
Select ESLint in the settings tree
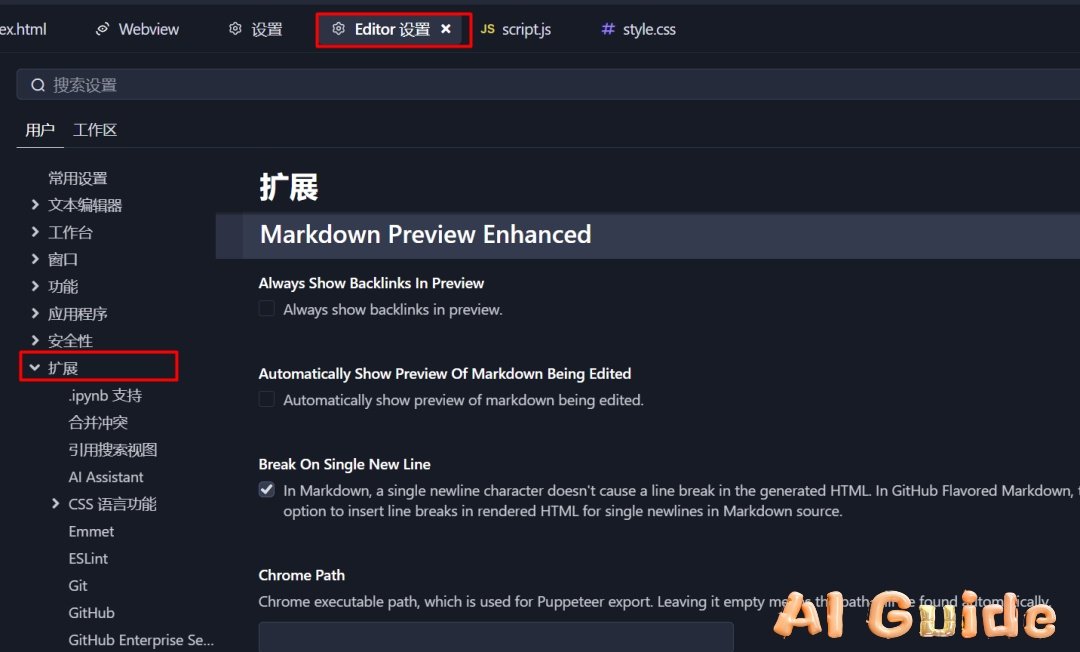pyautogui.click(x=88, y=558)
